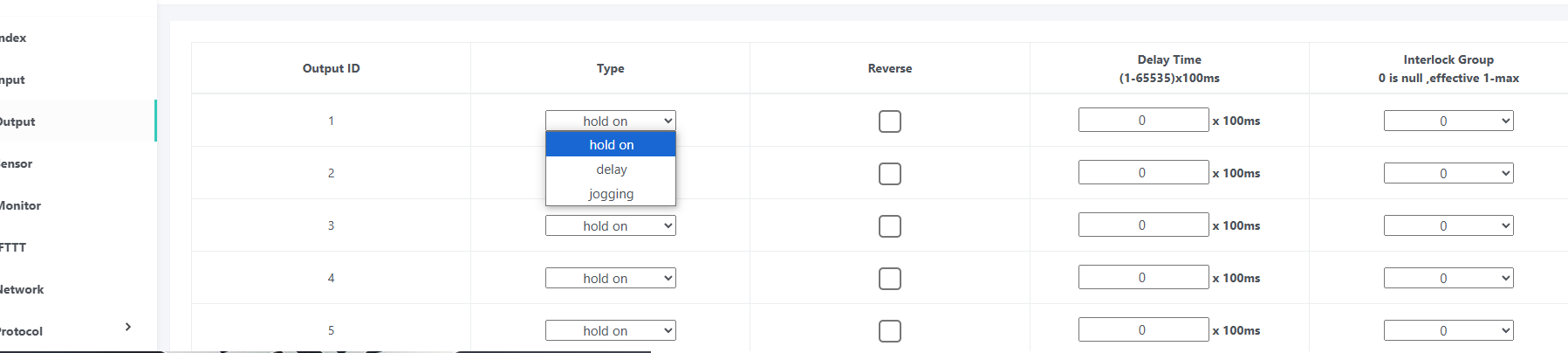1568x353 pixels.
Task: Open Monitor section in sidebar
Action: (20, 205)
